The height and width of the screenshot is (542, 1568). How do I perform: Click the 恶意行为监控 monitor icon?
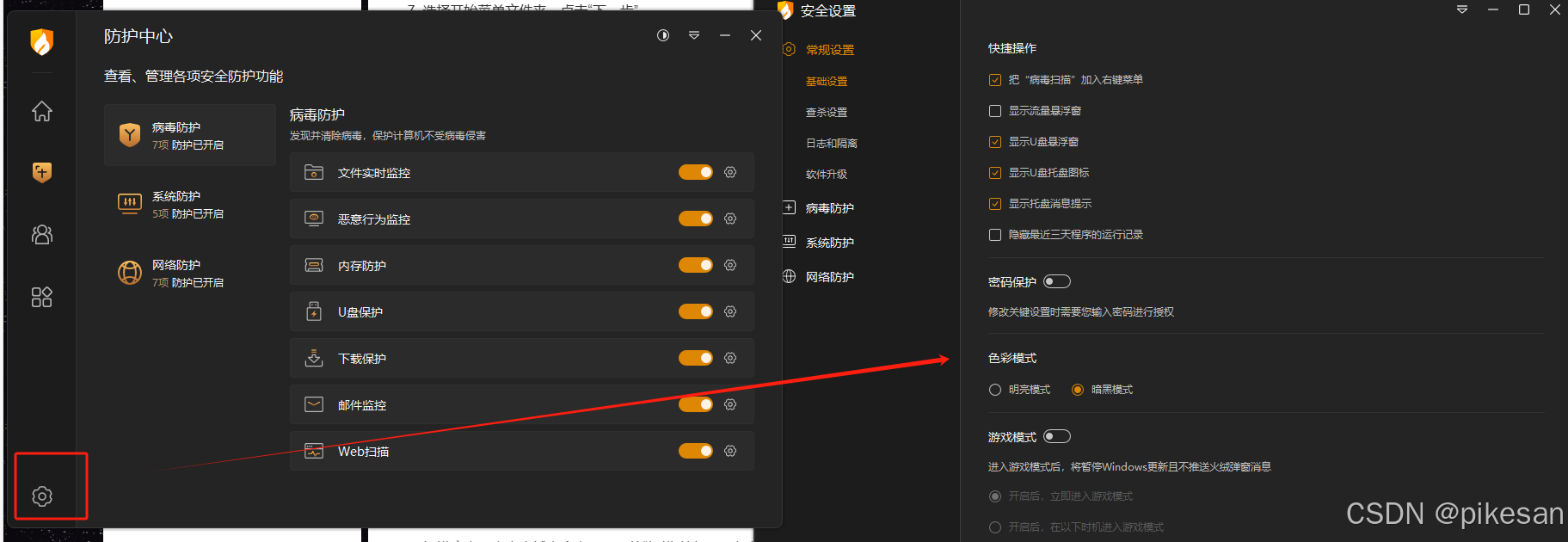(x=314, y=219)
